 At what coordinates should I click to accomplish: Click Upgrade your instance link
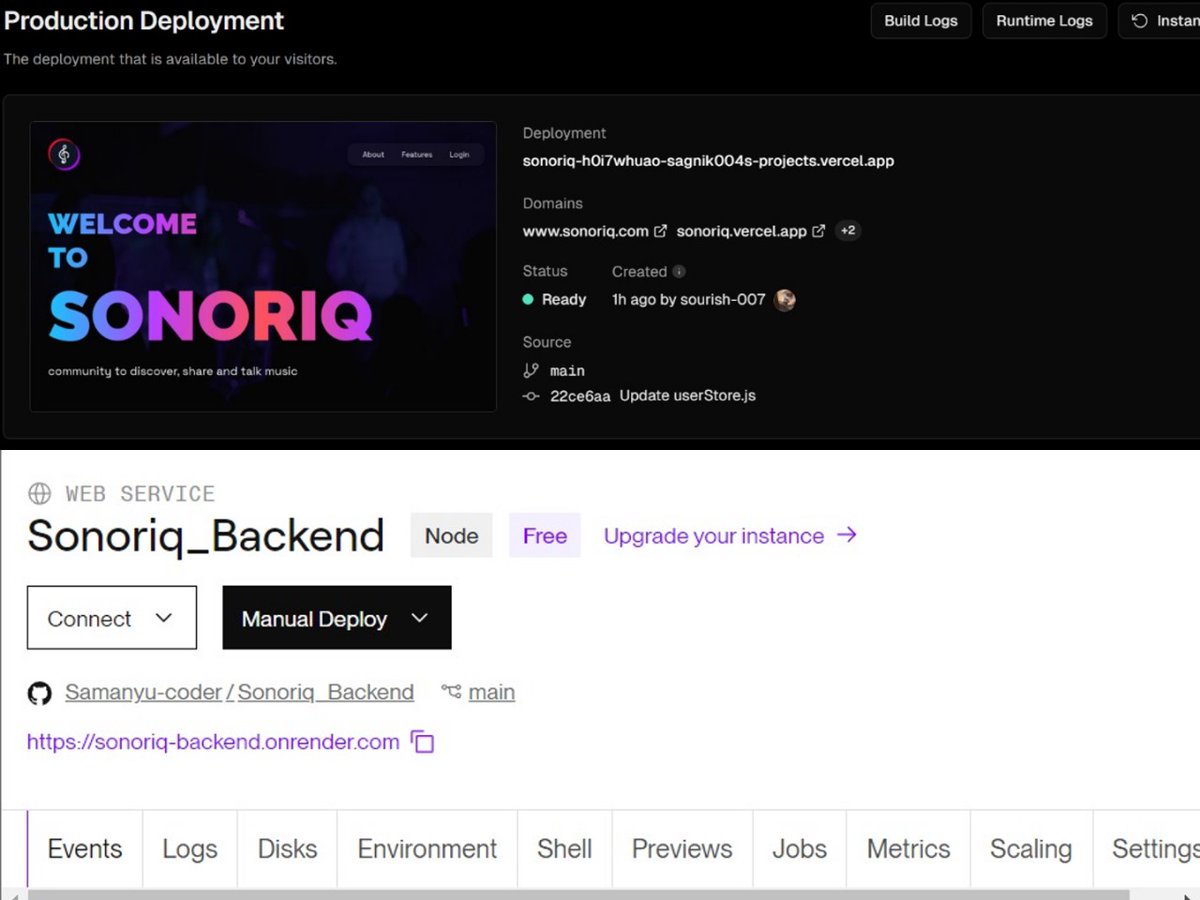click(714, 536)
